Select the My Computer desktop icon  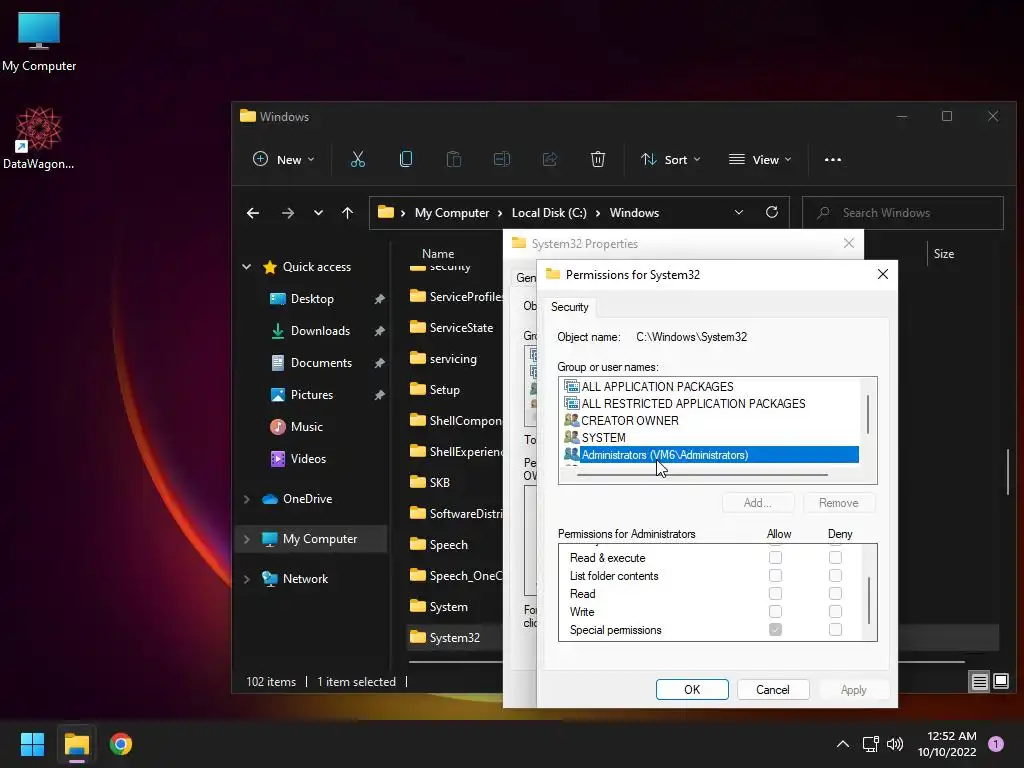click(x=39, y=42)
